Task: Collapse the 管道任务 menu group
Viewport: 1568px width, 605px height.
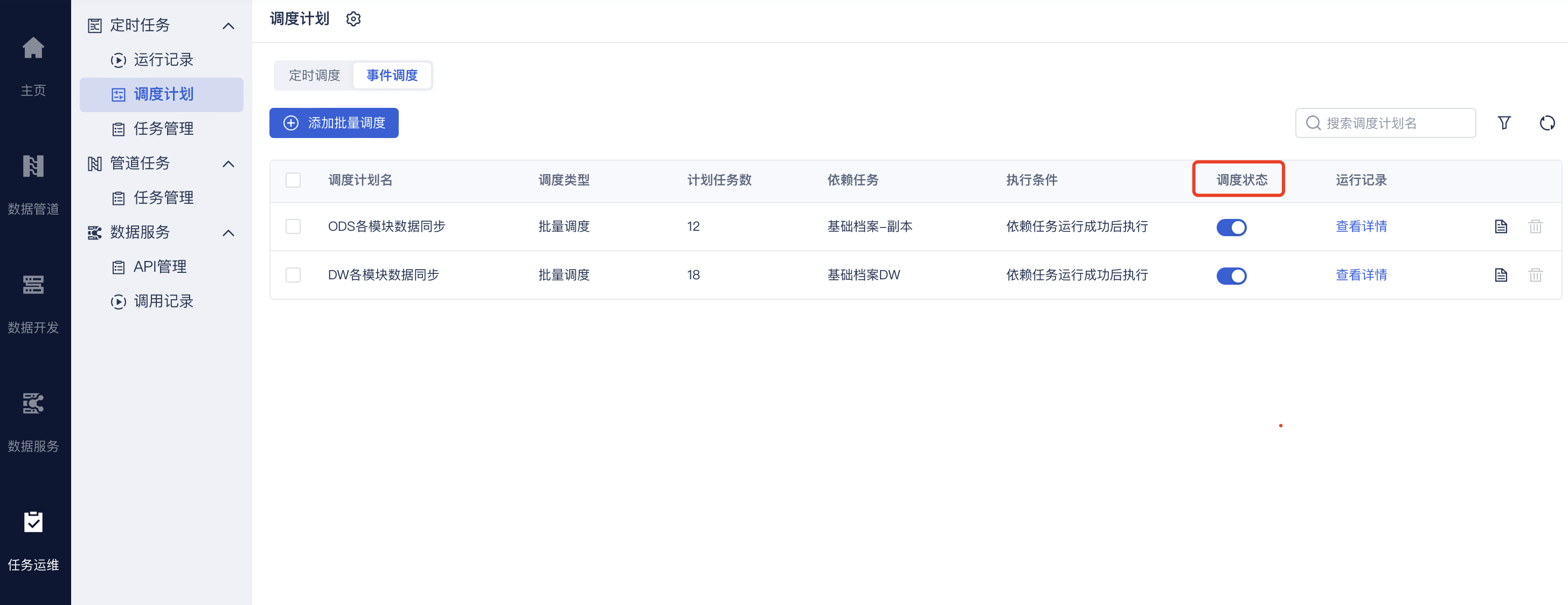Action: 228,164
